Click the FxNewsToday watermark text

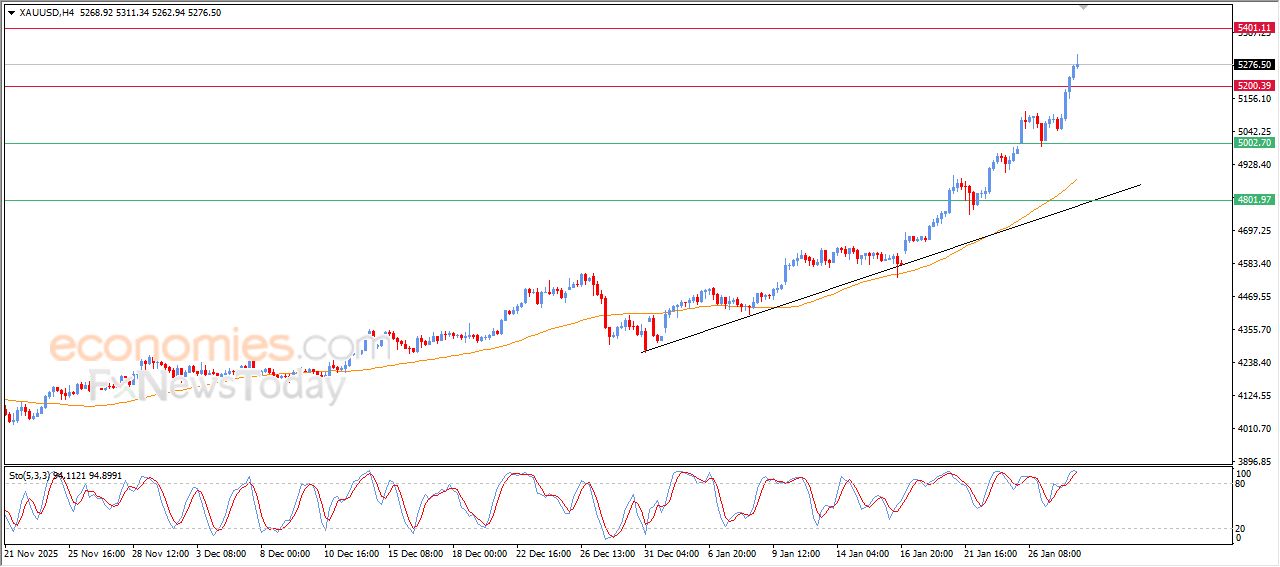pyautogui.click(x=215, y=383)
